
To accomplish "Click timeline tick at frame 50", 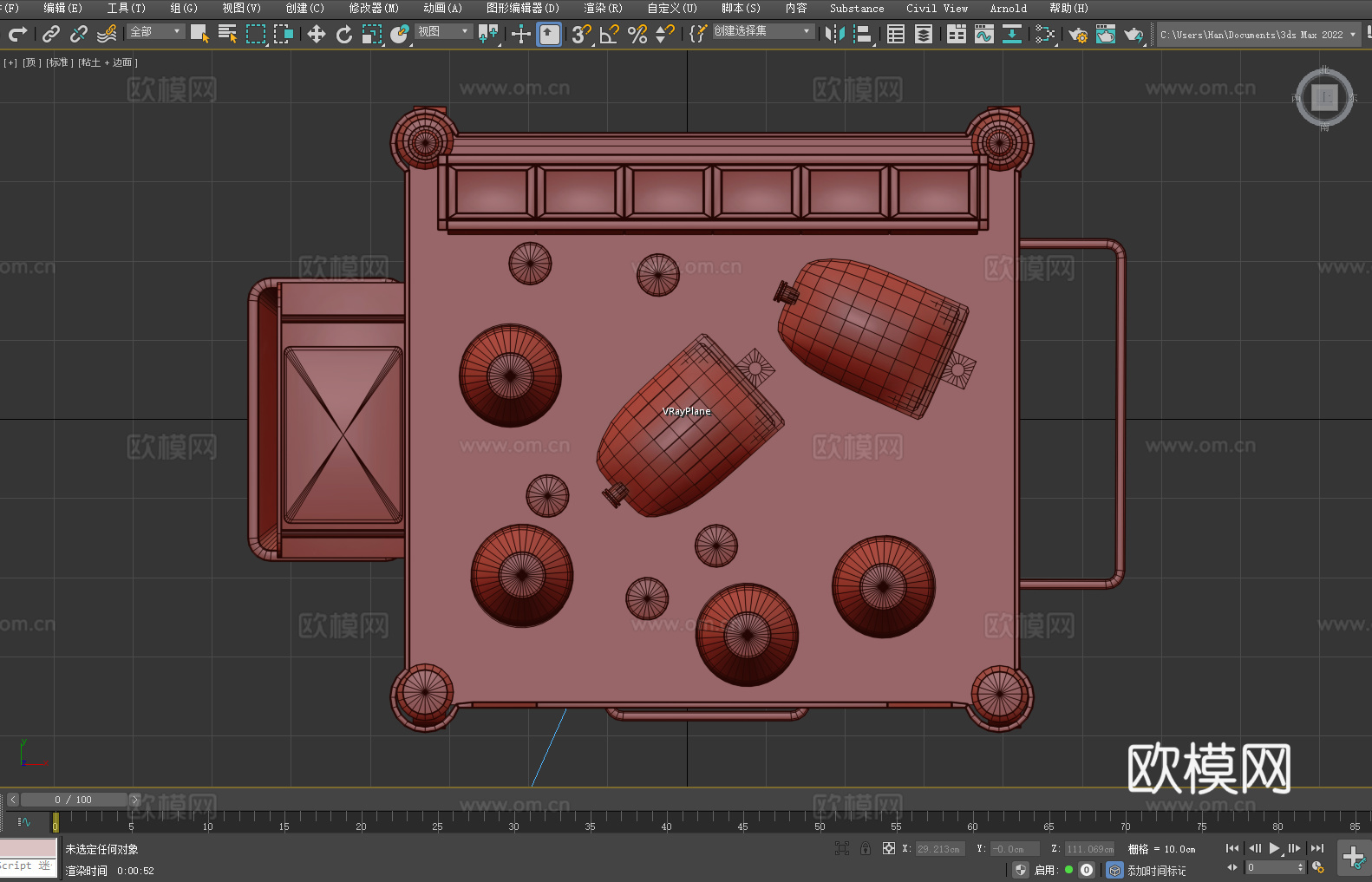I will click(820, 820).
